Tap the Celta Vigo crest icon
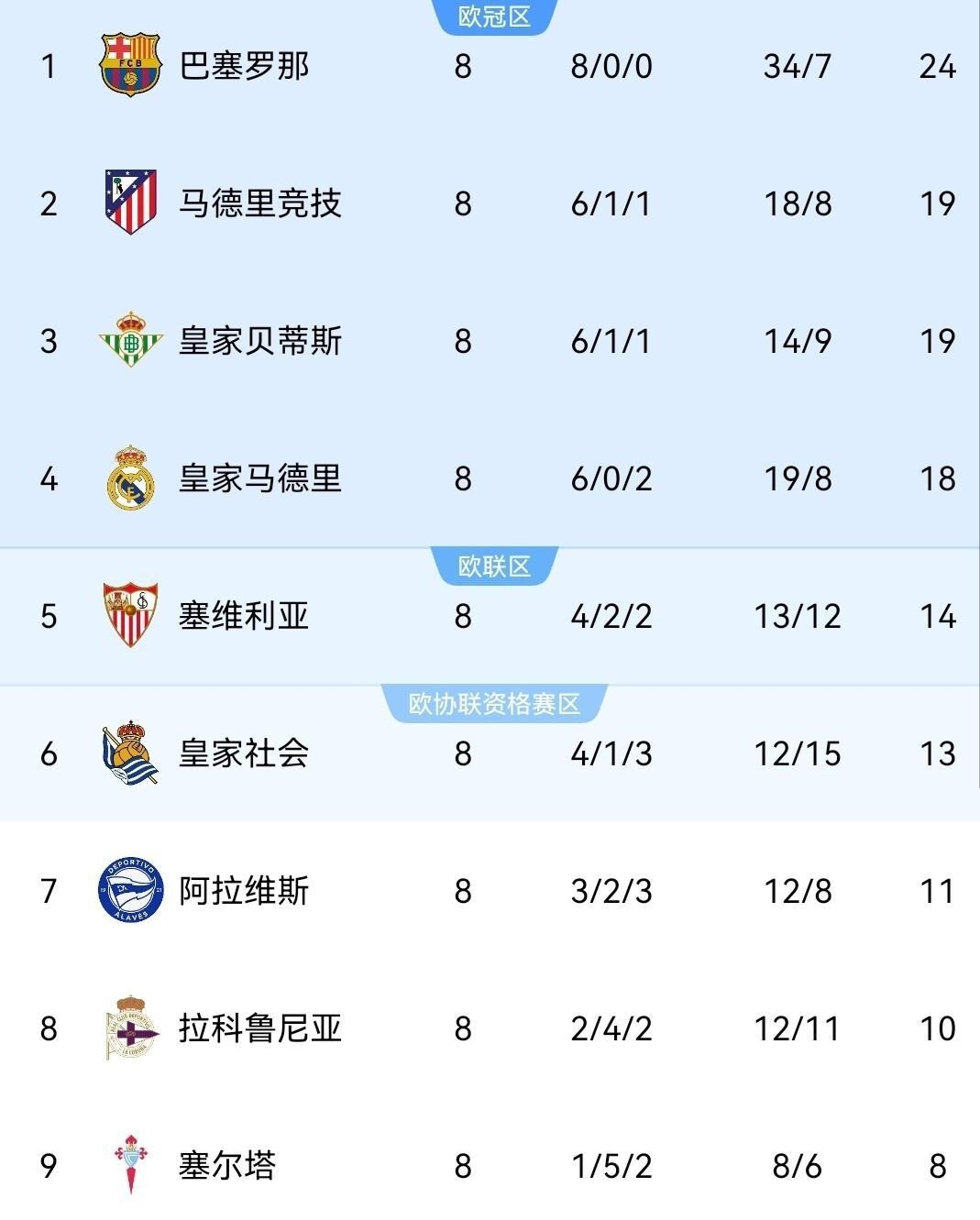 click(x=131, y=1165)
